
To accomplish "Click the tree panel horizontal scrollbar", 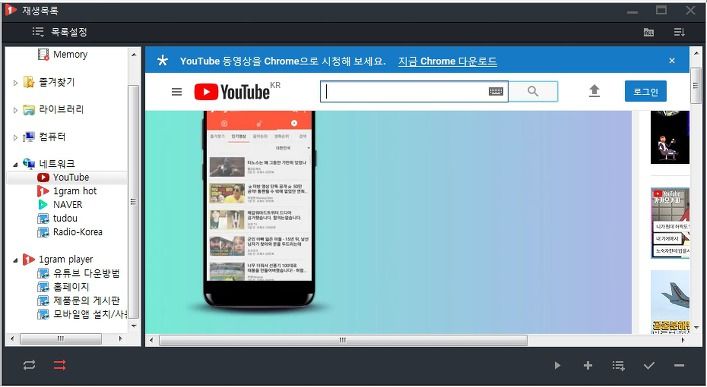I will (61, 338).
